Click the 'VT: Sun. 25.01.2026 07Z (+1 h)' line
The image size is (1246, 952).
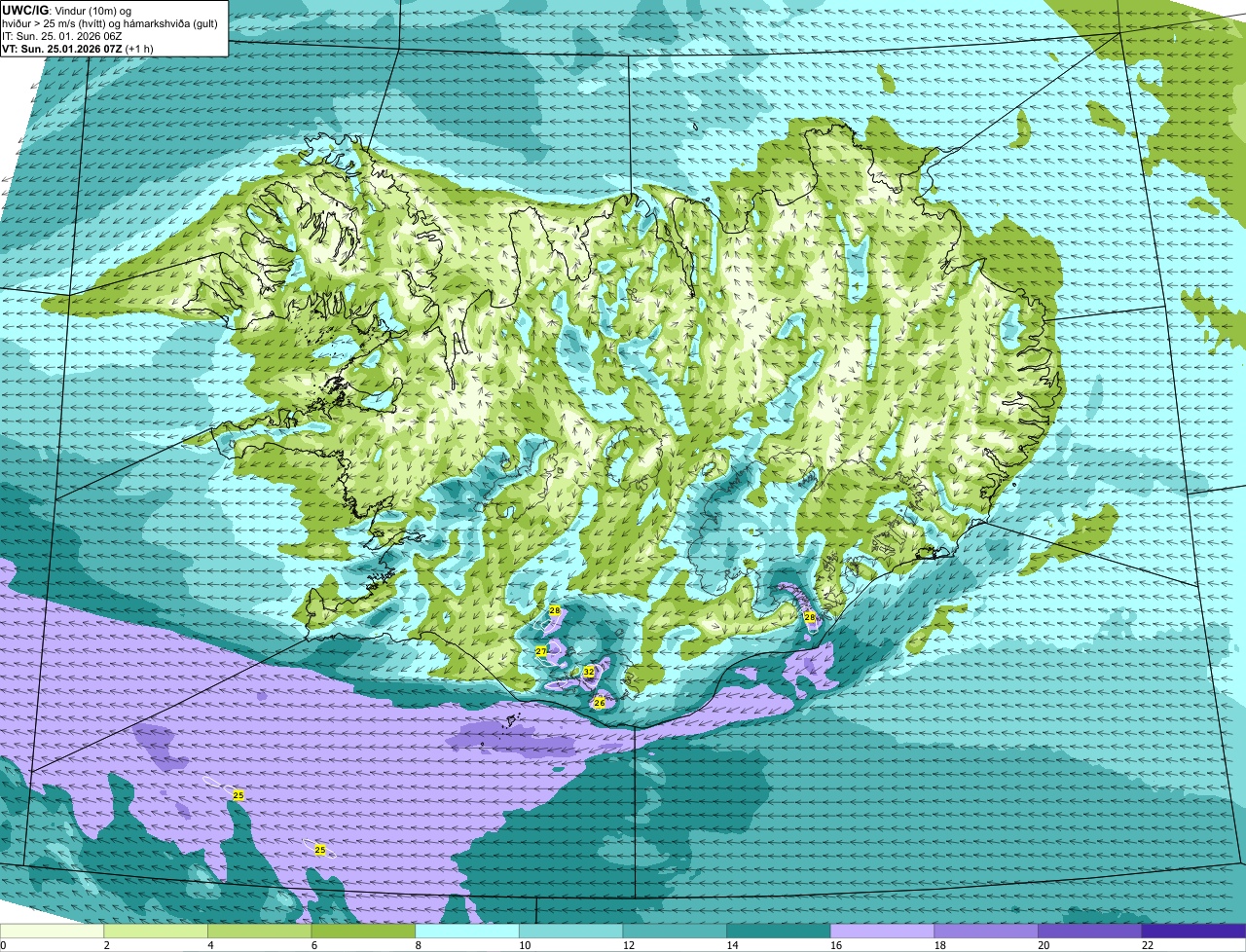pyautogui.click(x=78, y=49)
